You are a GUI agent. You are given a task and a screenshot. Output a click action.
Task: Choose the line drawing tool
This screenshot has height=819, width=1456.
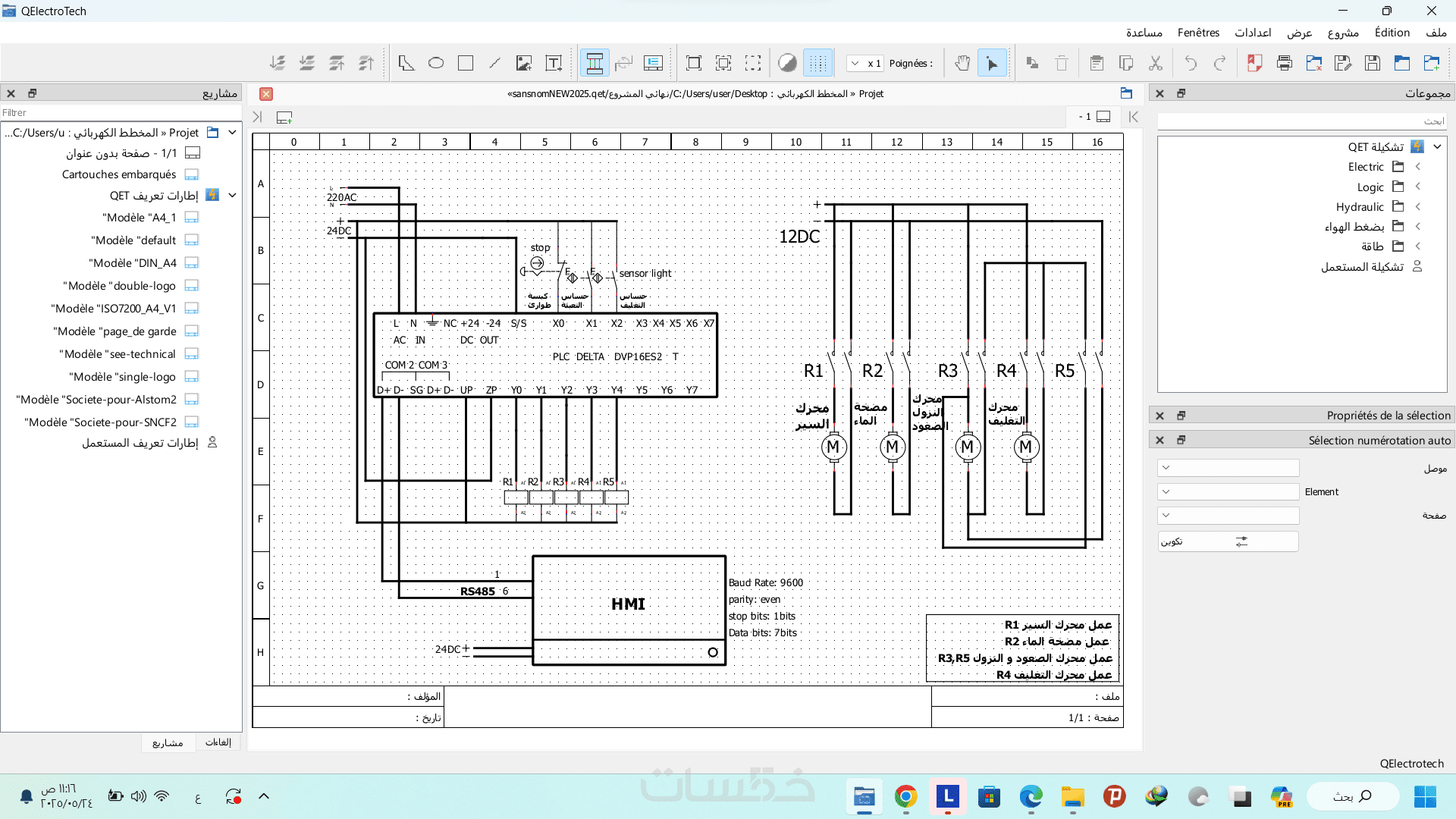[x=494, y=64]
